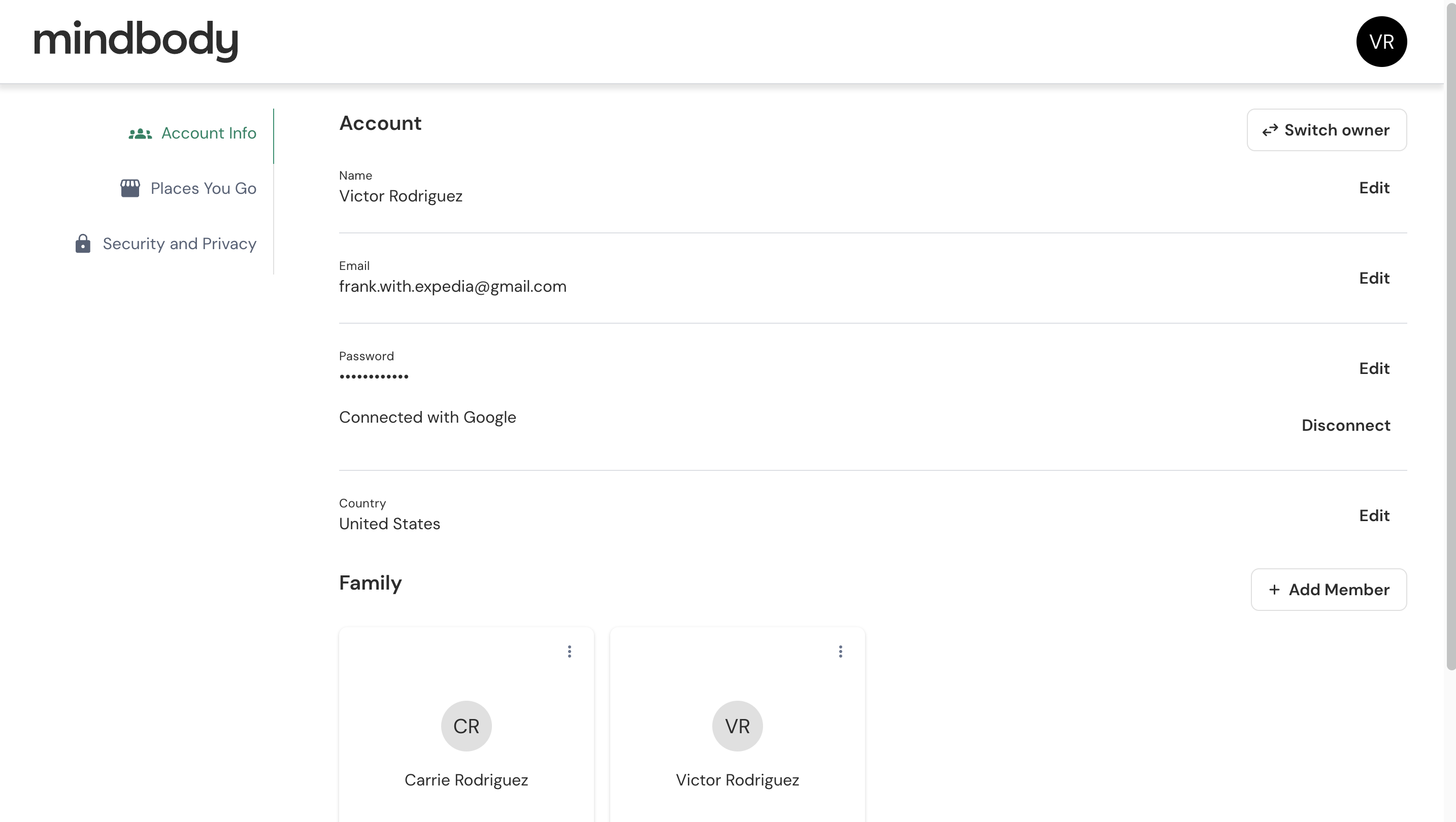Click the page vertical scrollbar
This screenshot has width=1456, height=822.
coord(1450,337)
